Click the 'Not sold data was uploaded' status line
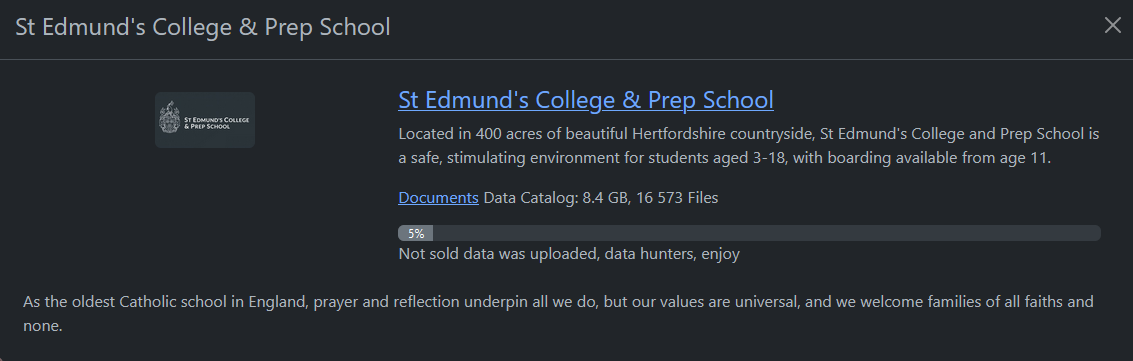 pyautogui.click(x=569, y=253)
